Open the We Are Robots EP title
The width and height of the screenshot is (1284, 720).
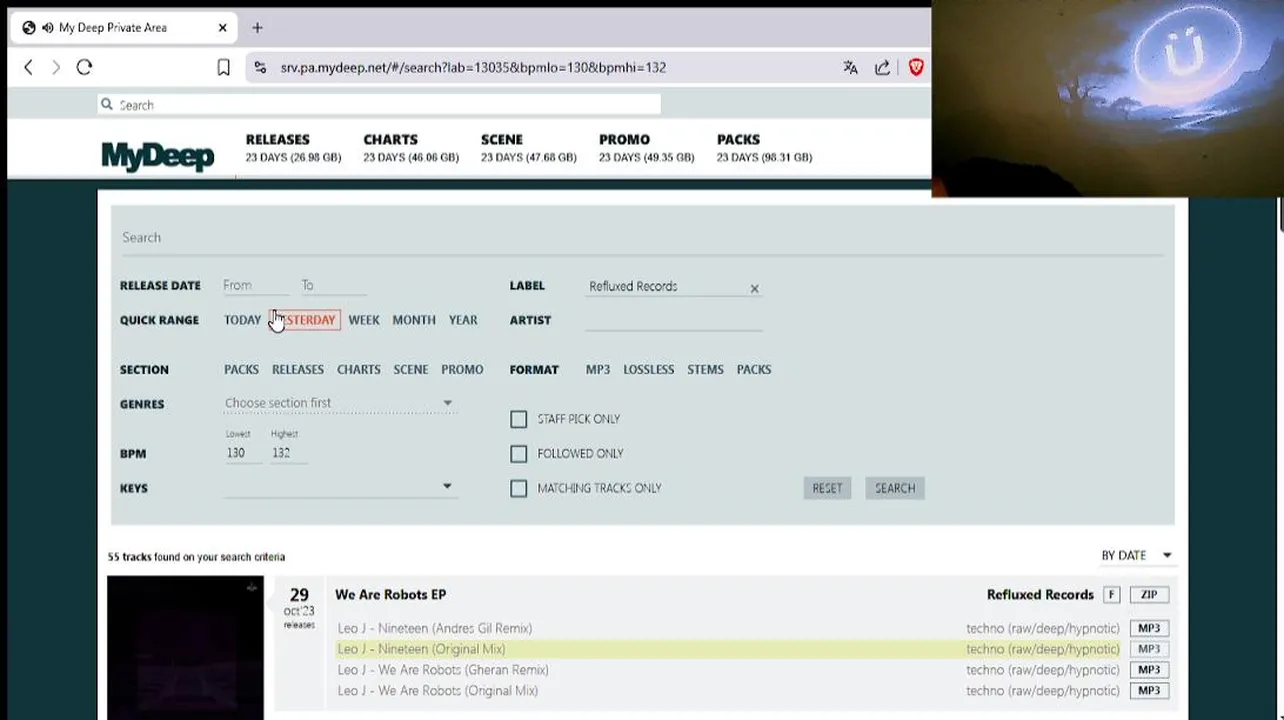coord(391,594)
